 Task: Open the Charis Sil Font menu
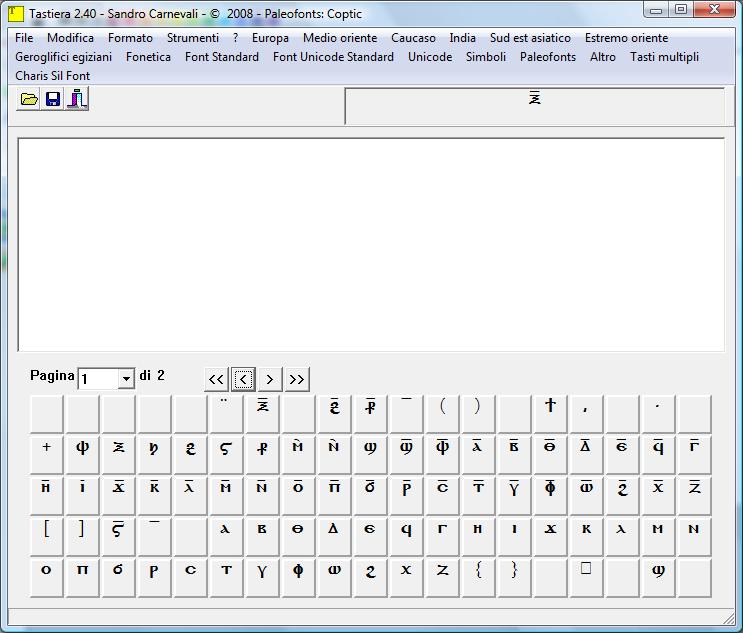pos(53,76)
